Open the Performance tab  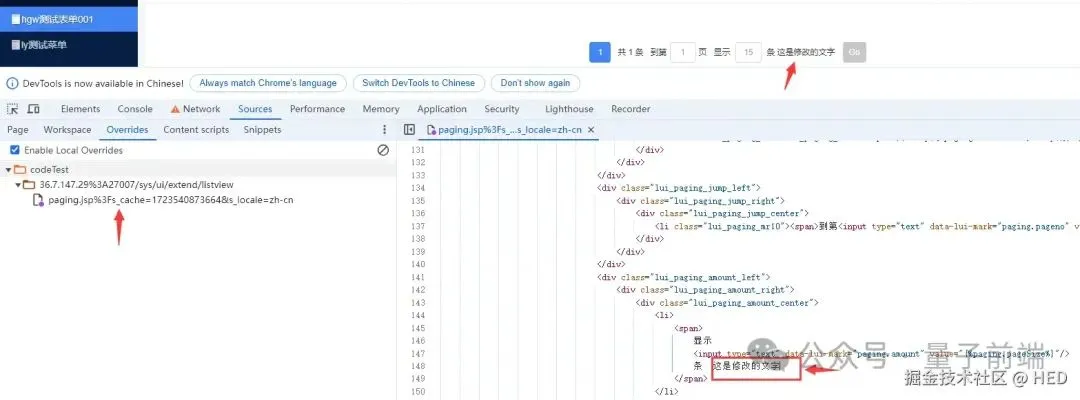pyautogui.click(x=318, y=109)
